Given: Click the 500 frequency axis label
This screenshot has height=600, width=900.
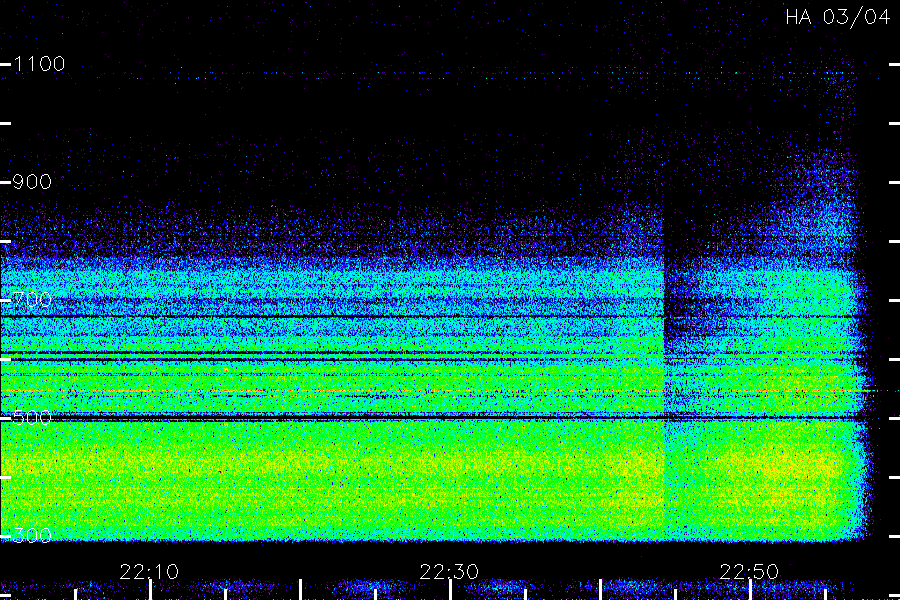Looking at the screenshot, I should (32, 417).
